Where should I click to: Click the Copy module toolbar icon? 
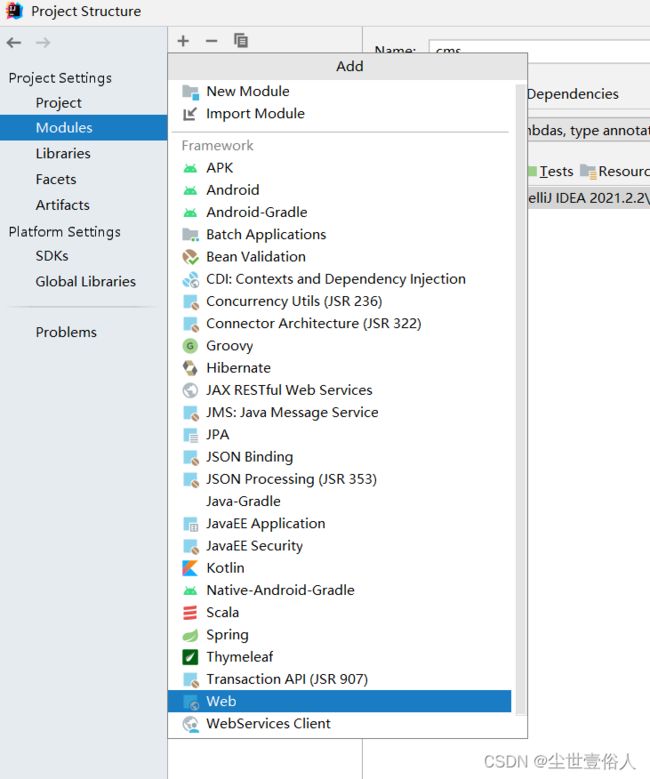coord(241,41)
